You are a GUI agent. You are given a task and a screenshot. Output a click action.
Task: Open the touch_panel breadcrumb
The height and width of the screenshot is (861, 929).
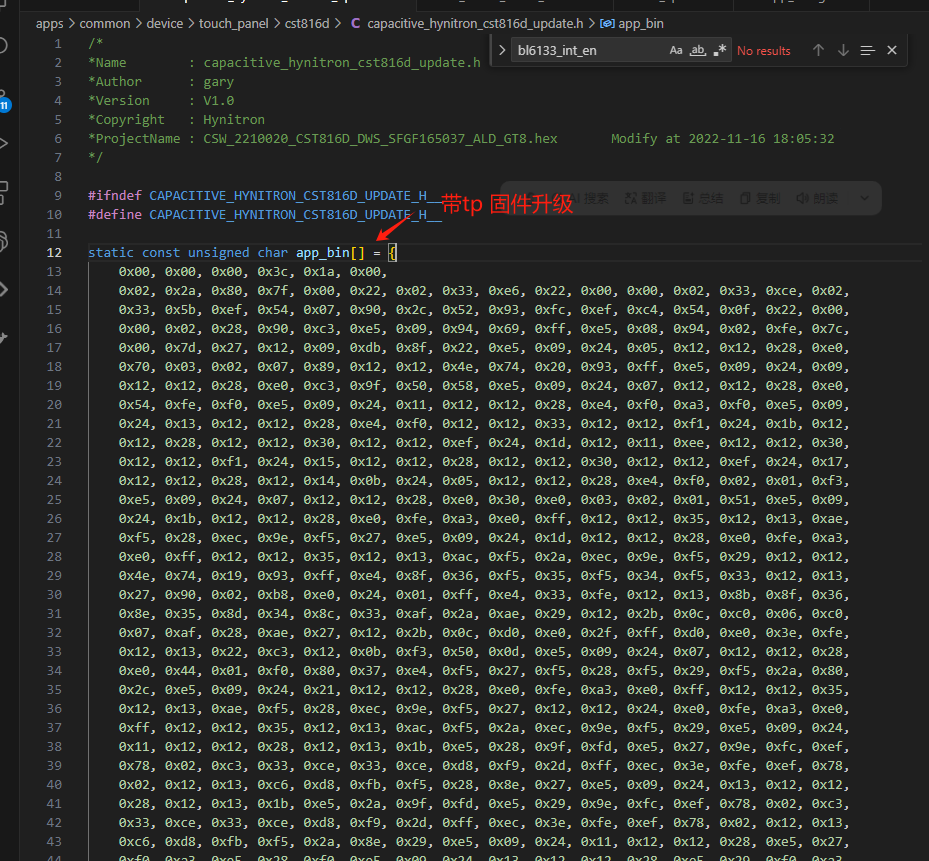tap(233, 24)
